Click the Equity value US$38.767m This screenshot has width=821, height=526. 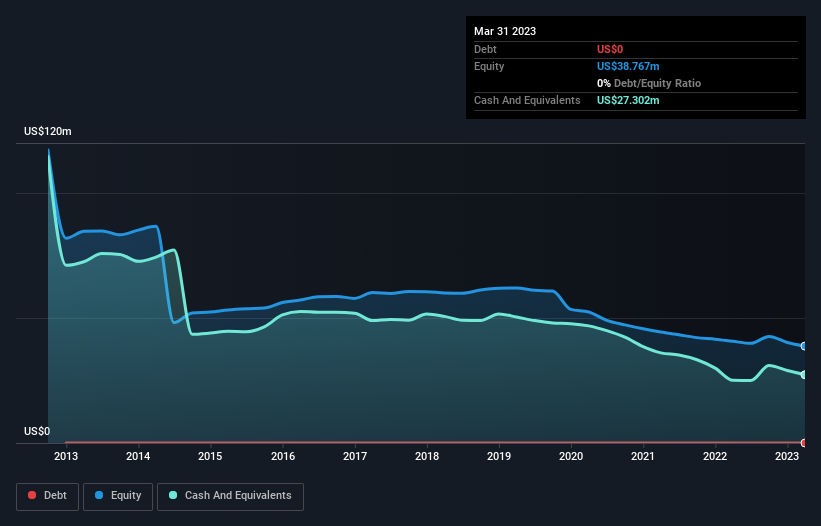click(628, 66)
